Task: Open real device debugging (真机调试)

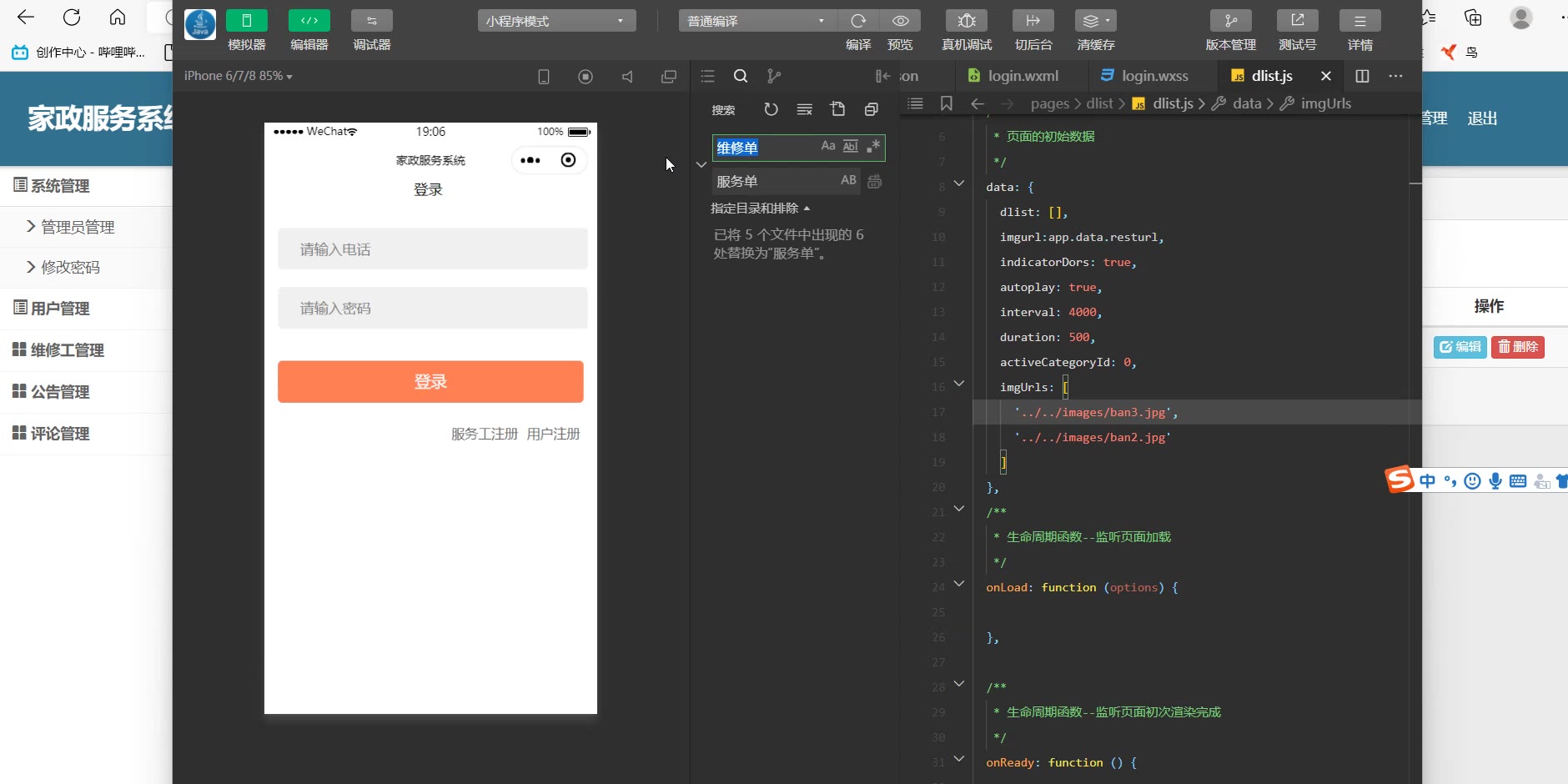Action: pyautogui.click(x=967, y=21)
